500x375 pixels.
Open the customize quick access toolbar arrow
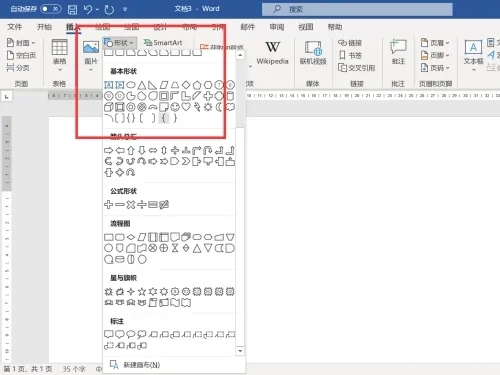point(125,9)
